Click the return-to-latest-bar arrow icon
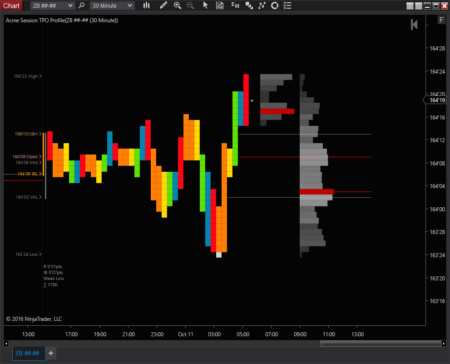450x364 pixels. [x=414, y=24]
